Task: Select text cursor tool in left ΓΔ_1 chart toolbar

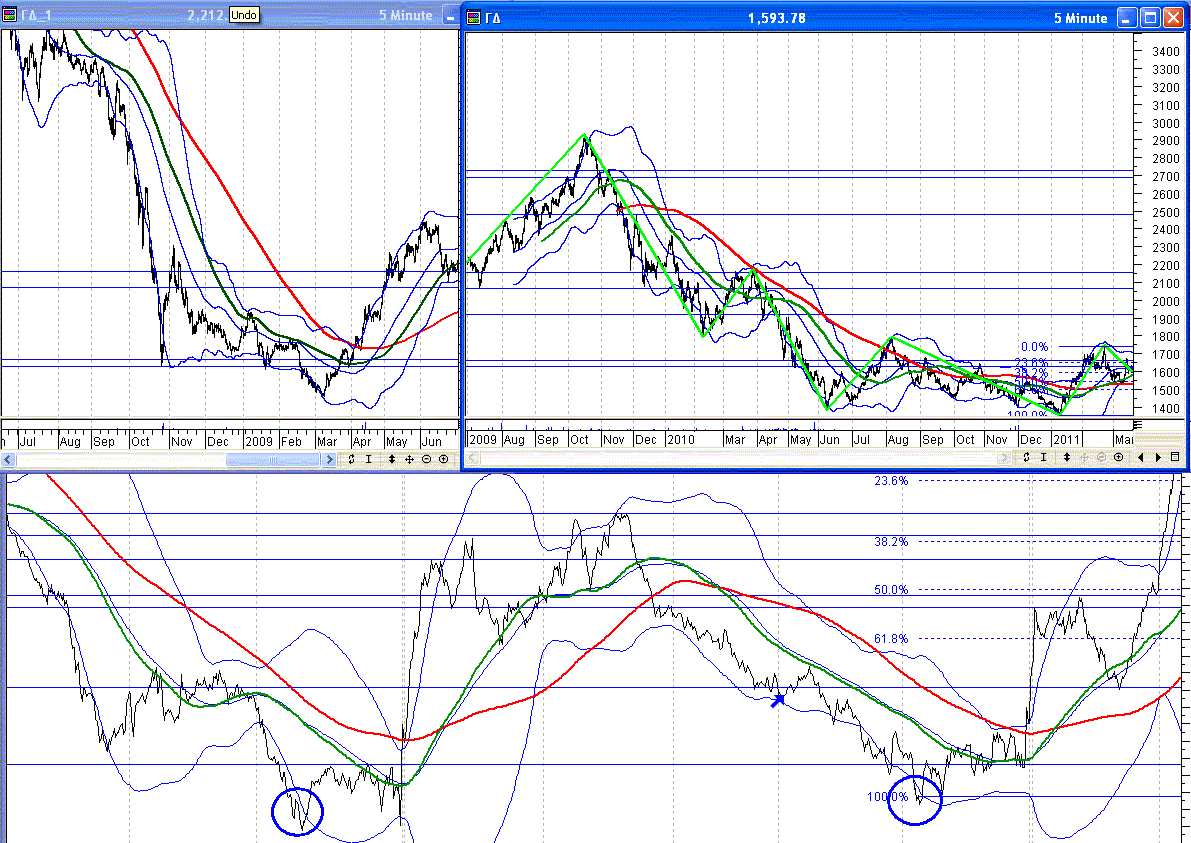Action: 368,459
